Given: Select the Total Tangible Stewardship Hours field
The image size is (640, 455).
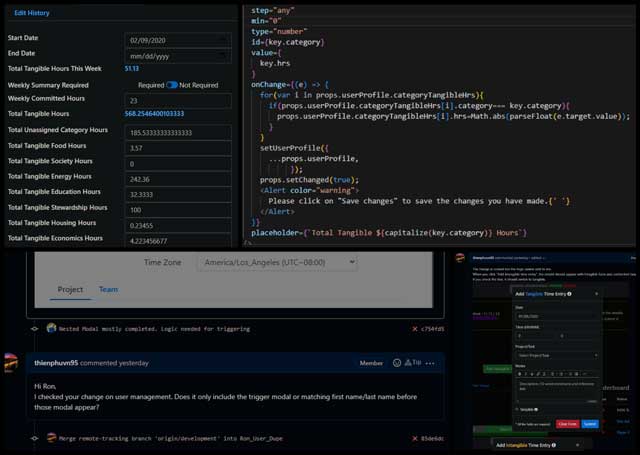Looking at the screenshot, I should (x=178, y=210).
